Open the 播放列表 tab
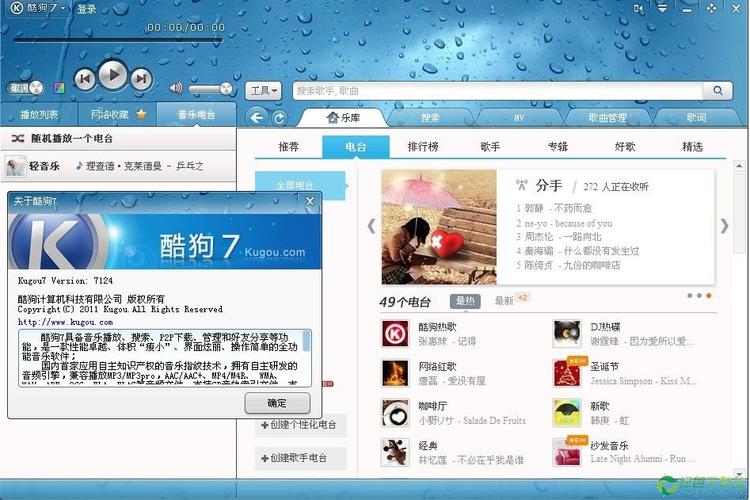The width and height of the screenshot is (750, 500). pyautogui.click(x=40, y=115)
